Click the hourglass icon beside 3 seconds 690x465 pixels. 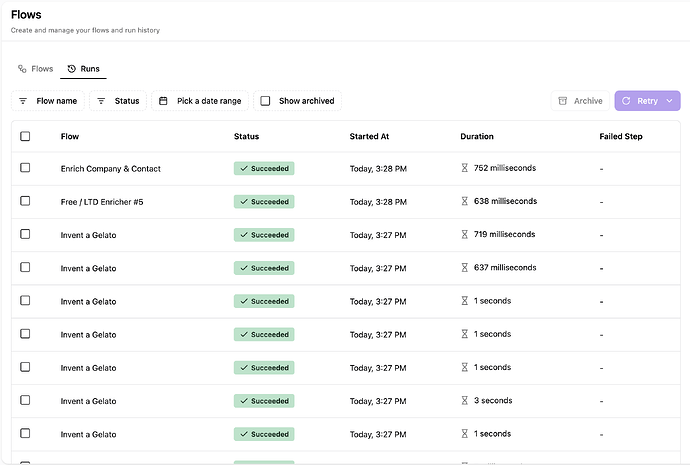click(464, 401)
